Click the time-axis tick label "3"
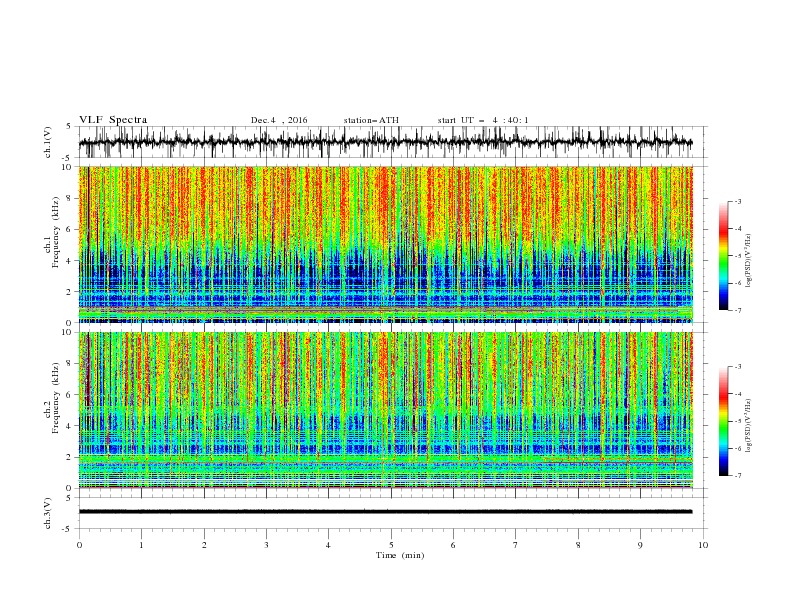792x612 pixels. (x=266, y=545)
